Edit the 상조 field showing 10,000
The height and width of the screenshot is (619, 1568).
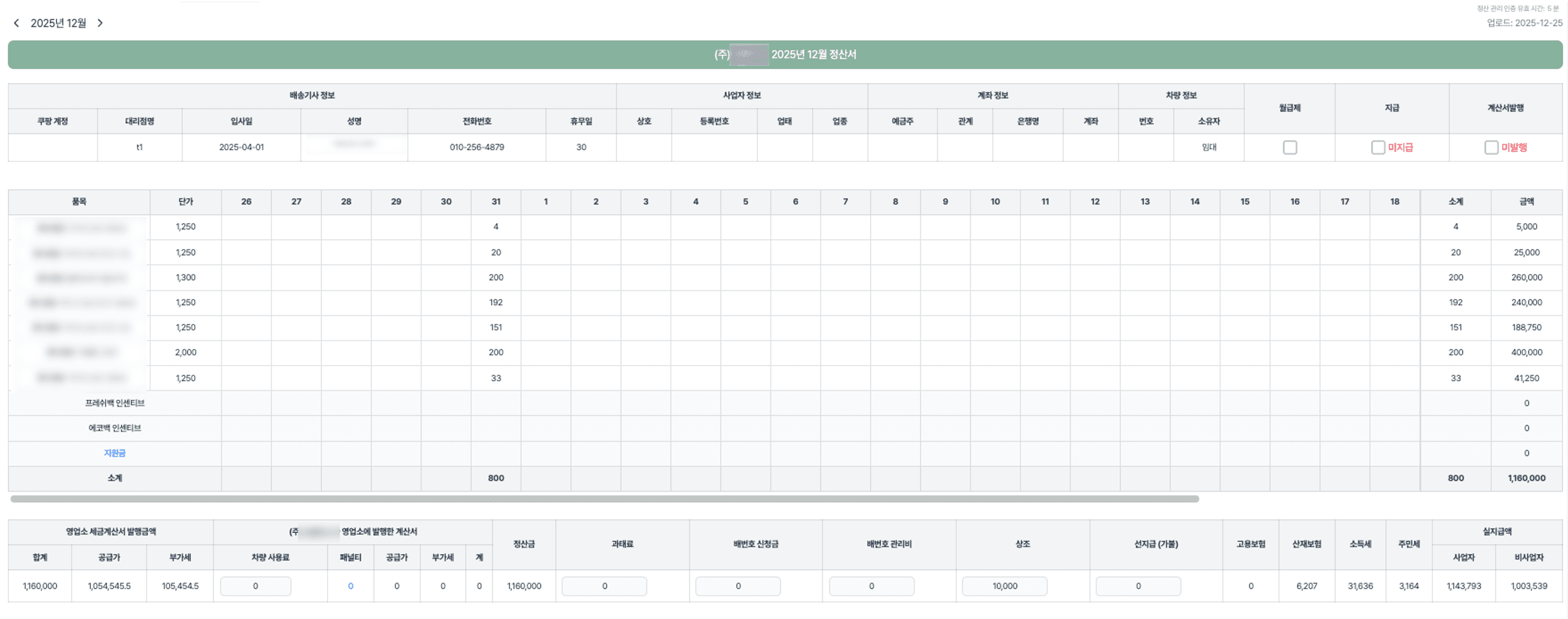[x=1004, y=586]
